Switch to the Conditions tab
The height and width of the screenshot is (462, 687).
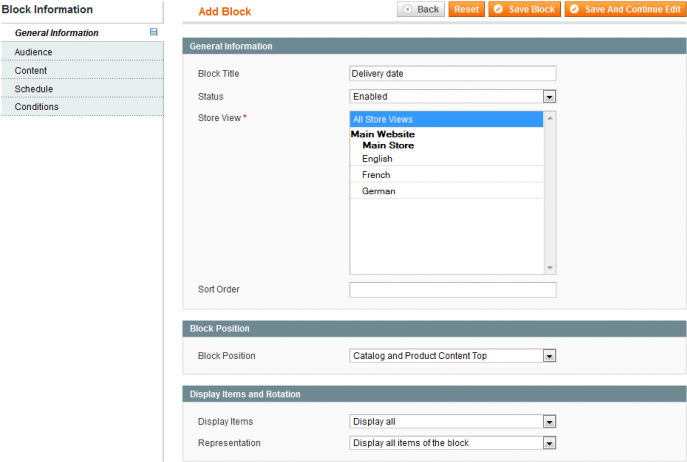pyautogui.click(x=82, y=107)
